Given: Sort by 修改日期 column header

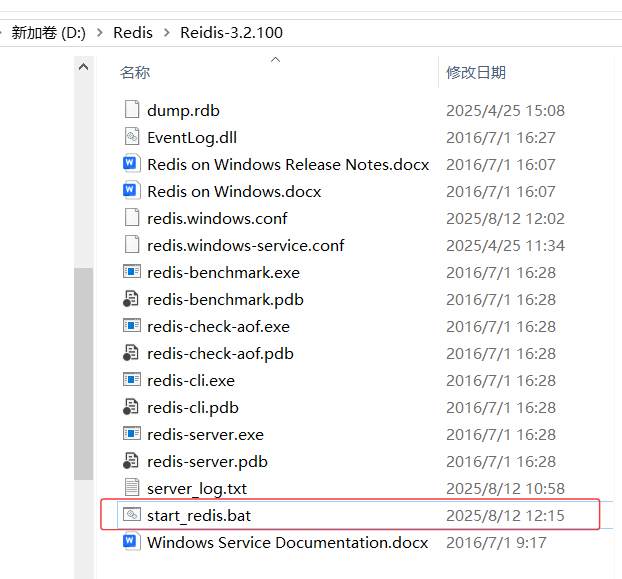Looking at the screenshot, I should [476, 73].
